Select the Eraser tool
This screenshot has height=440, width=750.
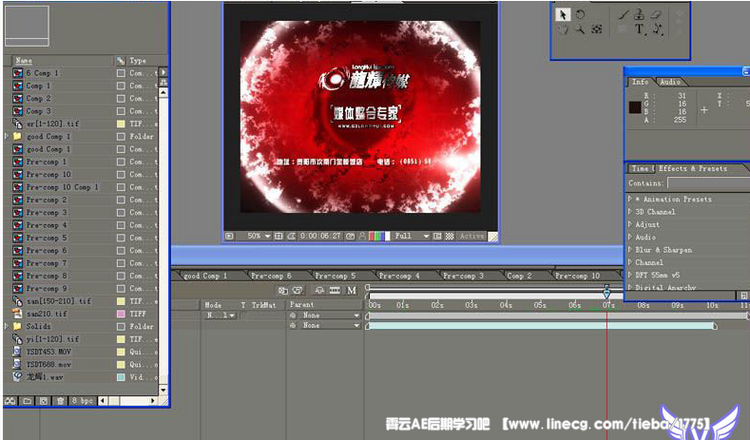(x=656, y=15)
